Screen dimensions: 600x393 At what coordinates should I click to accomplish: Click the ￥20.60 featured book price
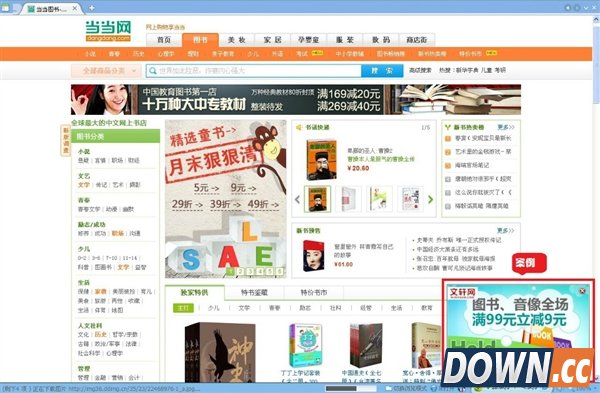[358, 168]
